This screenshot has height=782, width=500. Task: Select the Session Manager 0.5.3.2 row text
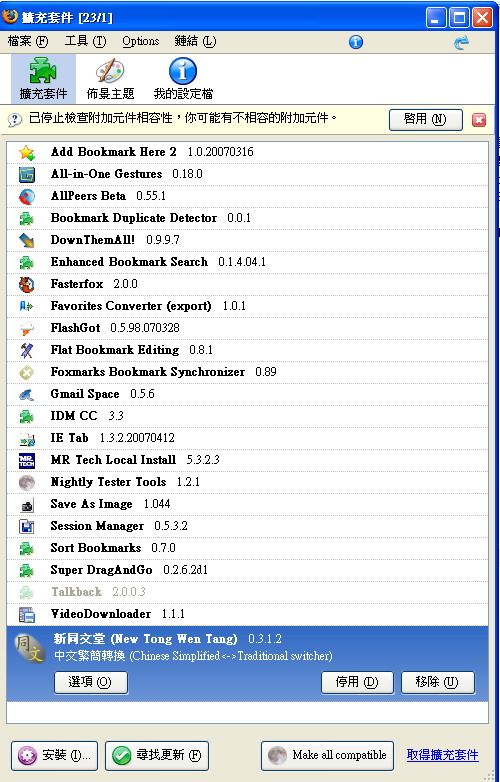119,526
